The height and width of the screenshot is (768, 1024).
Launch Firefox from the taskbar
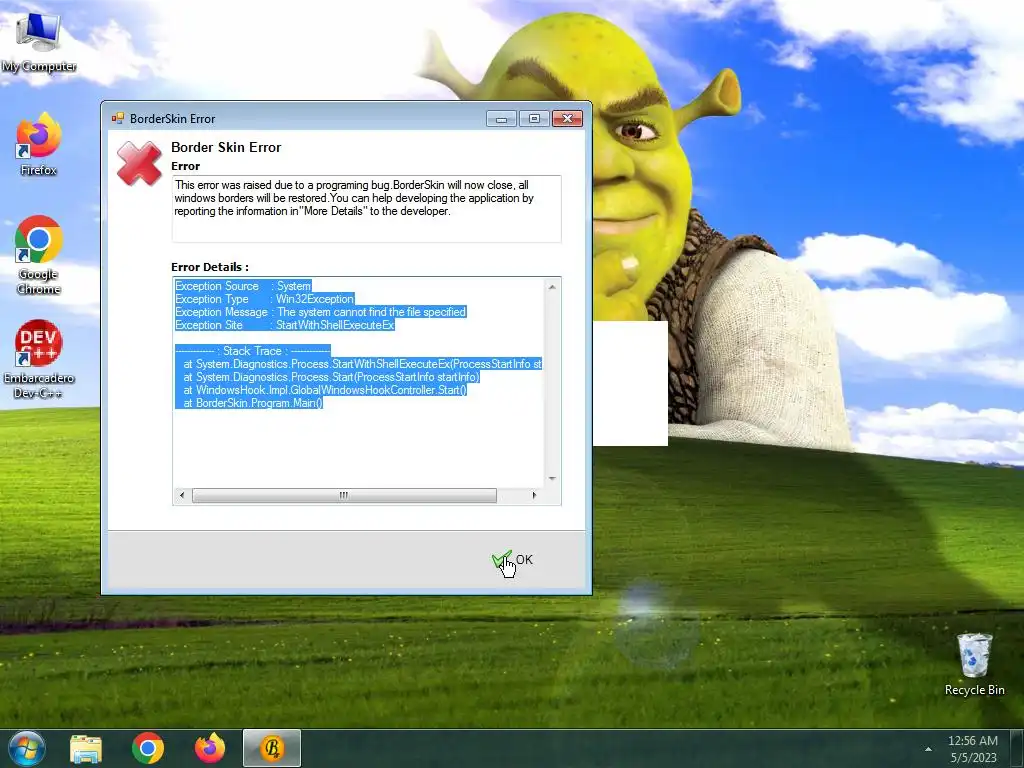210,748
